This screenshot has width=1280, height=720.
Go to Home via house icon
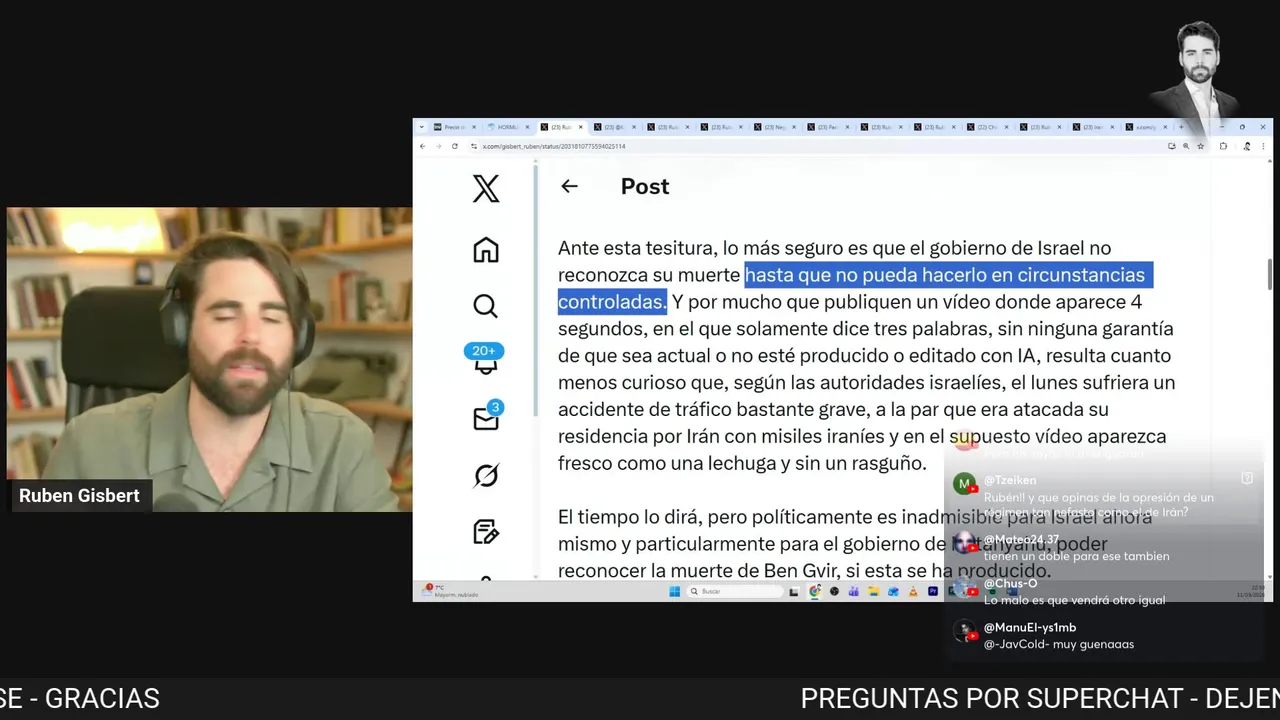point(486,250)
